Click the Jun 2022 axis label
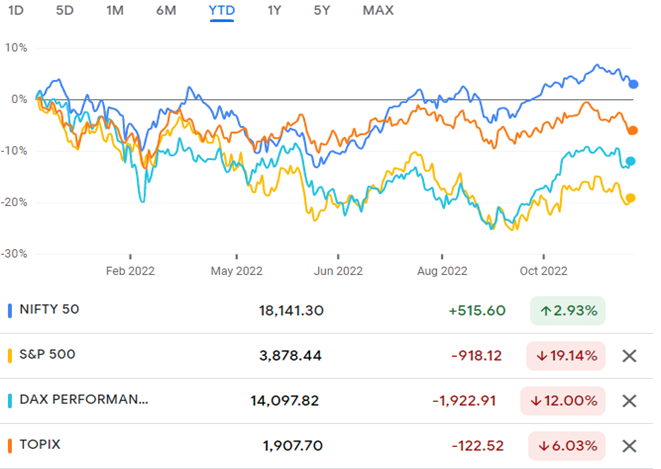Image resolution: width=661 pixels, height=469 pixels. 338,271
